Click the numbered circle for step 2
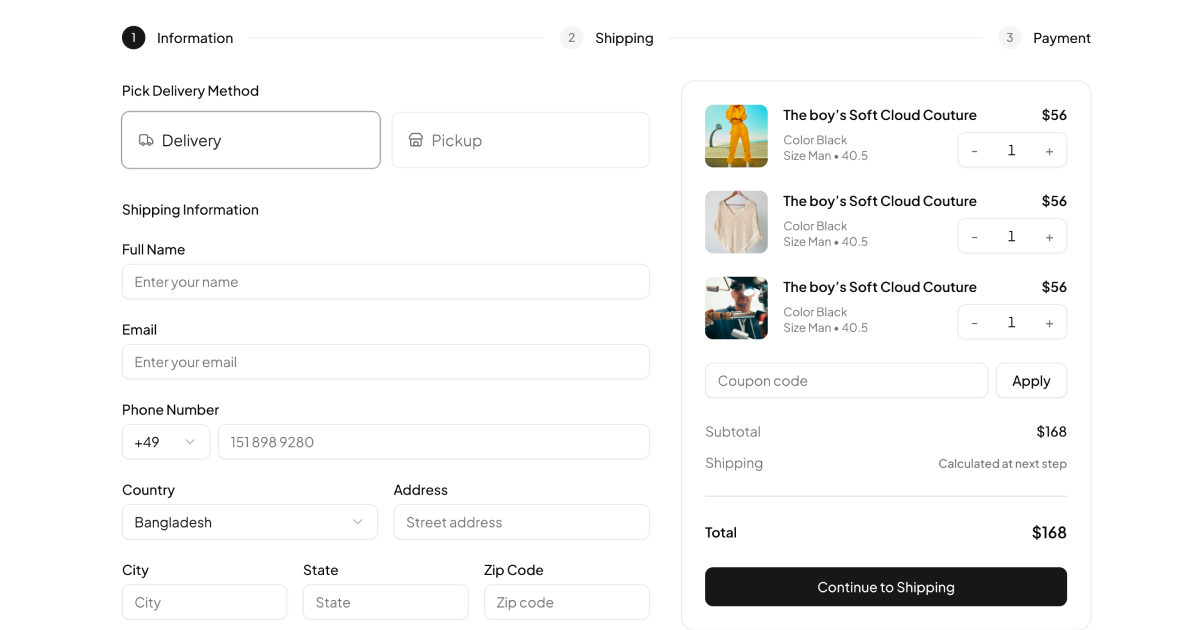1200x630 pixels. 571,37
